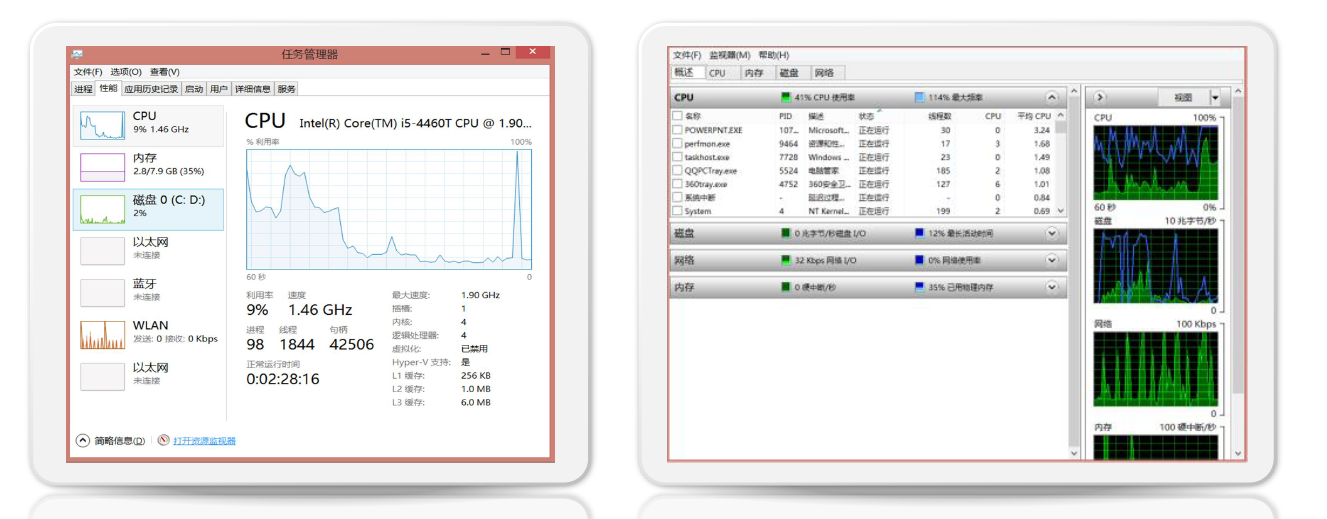Open the 帮助(H) menu in Resource Monitor
This screenshot has height=519, width=1327.
[773, 55]
